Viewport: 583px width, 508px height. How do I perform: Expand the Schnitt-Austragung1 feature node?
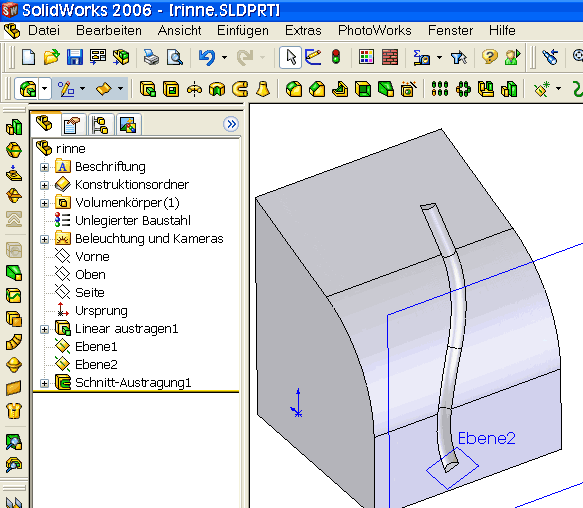click(x=44, y=383)
